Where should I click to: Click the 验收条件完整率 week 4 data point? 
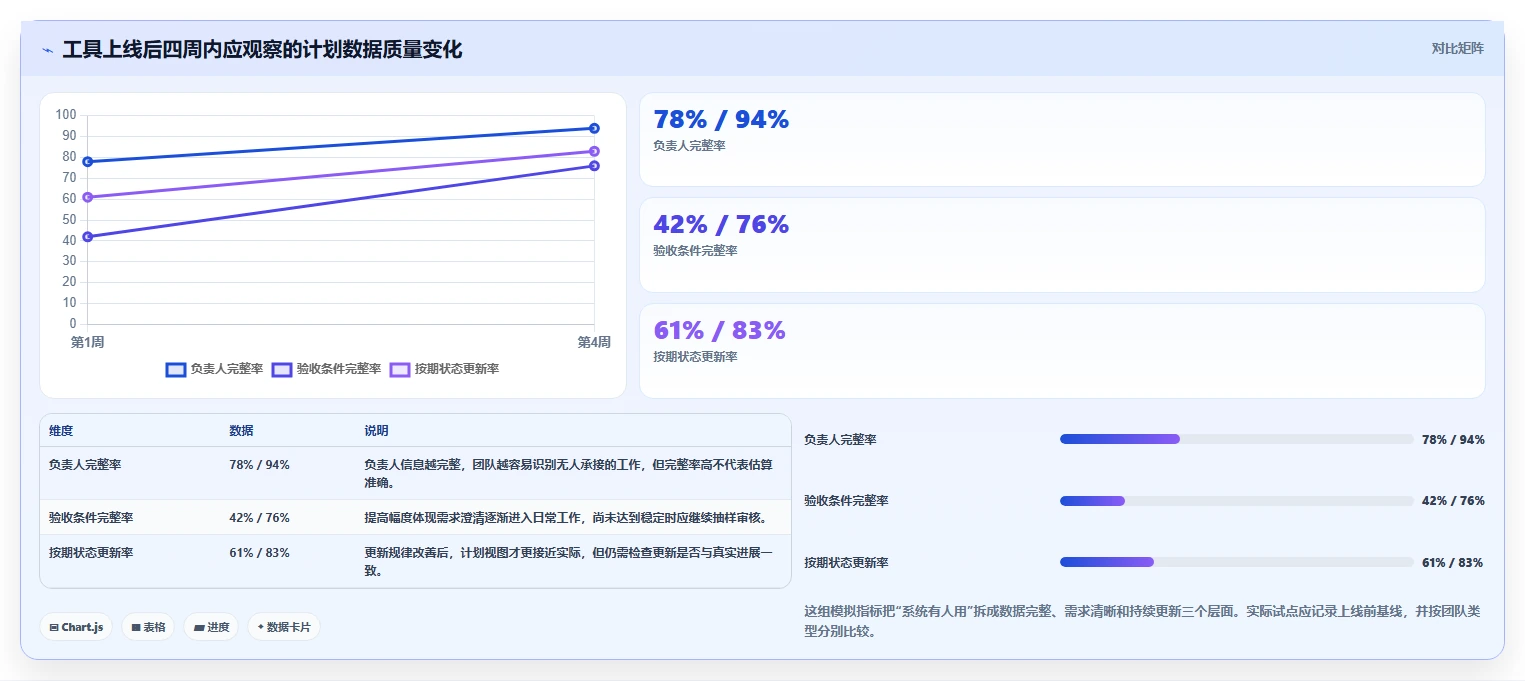[594, 165]
